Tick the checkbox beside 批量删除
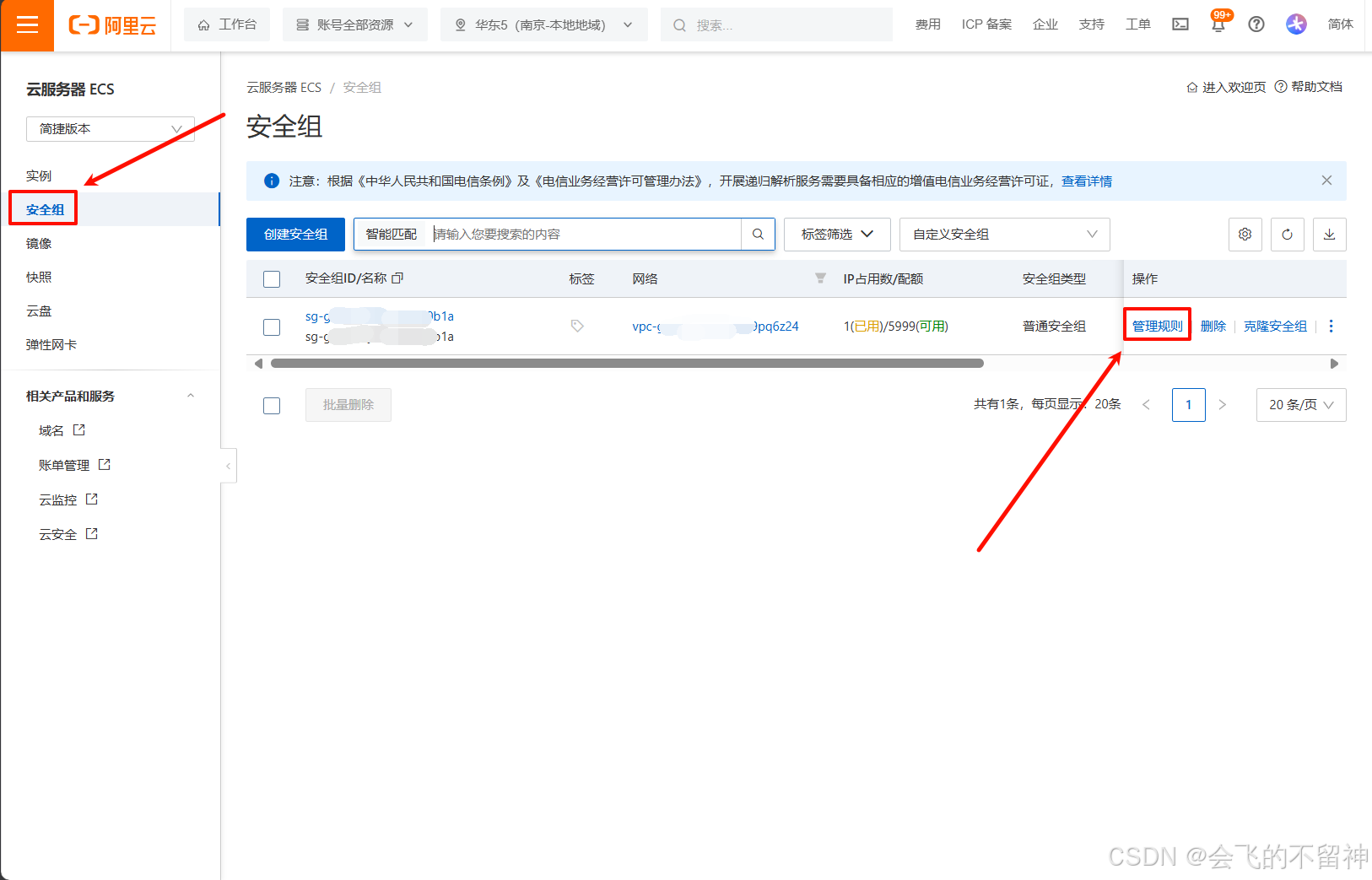This screenshot has width=1372, height=880. [272, 406]
